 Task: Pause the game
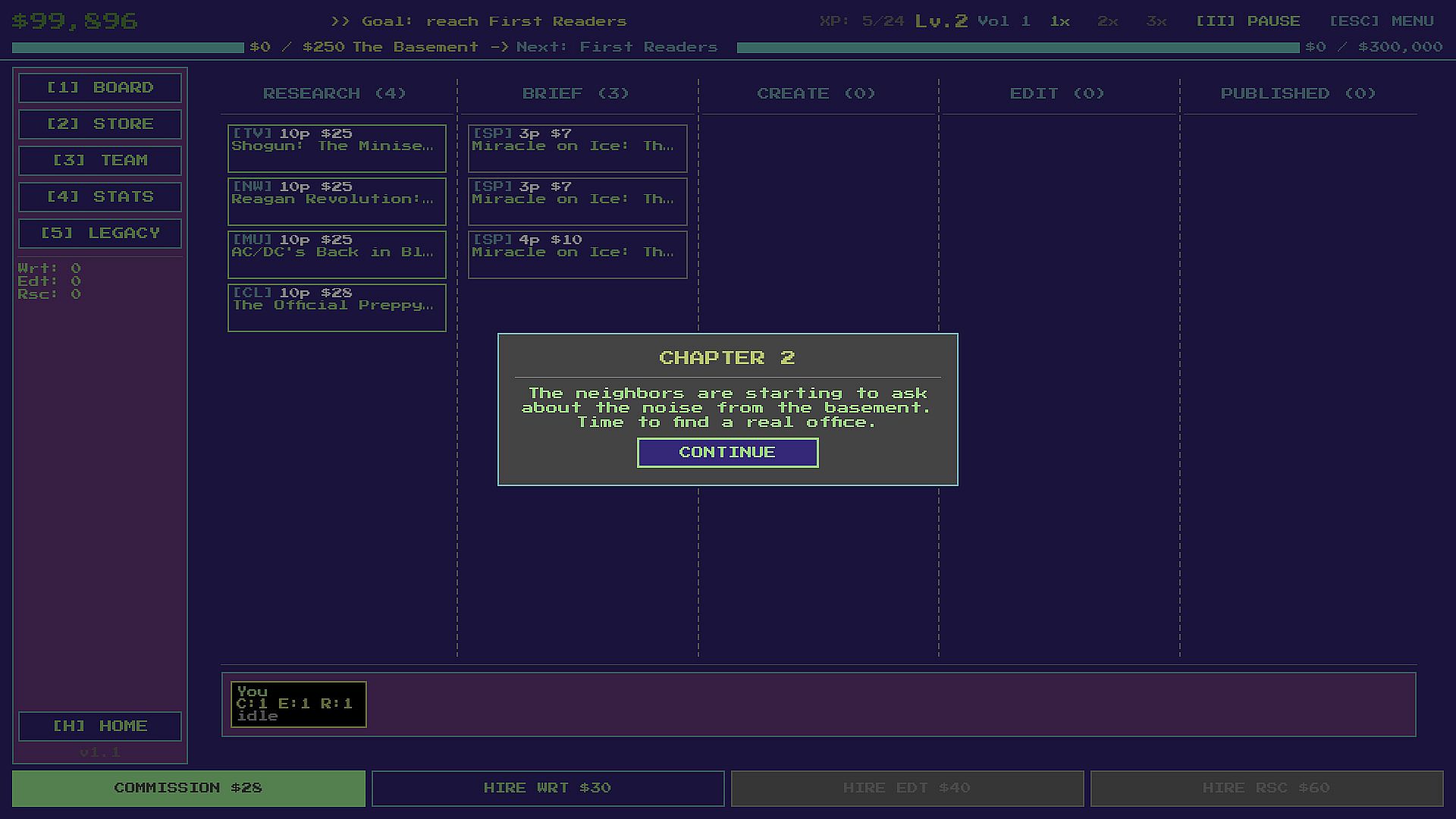[x=1247, y=21]
